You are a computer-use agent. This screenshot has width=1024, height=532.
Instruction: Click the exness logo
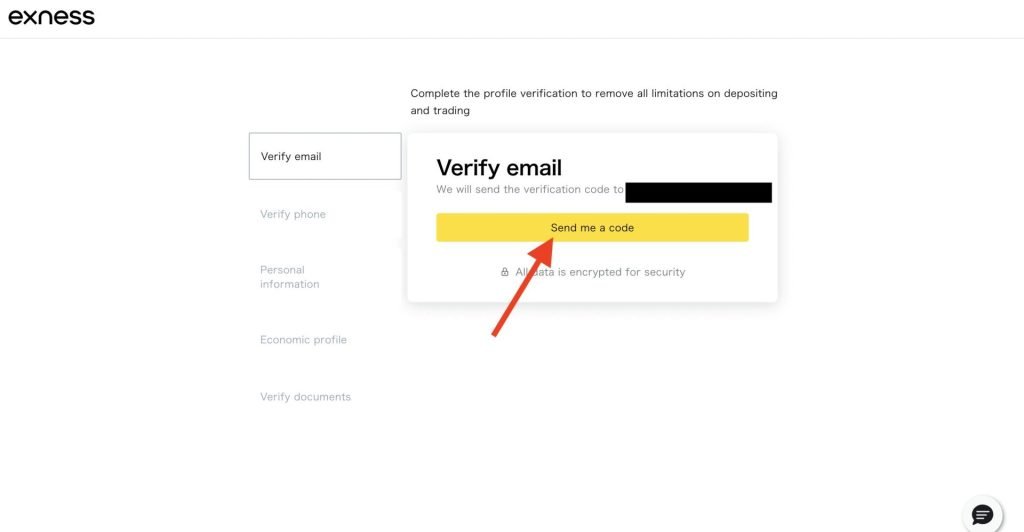(51, 17)
